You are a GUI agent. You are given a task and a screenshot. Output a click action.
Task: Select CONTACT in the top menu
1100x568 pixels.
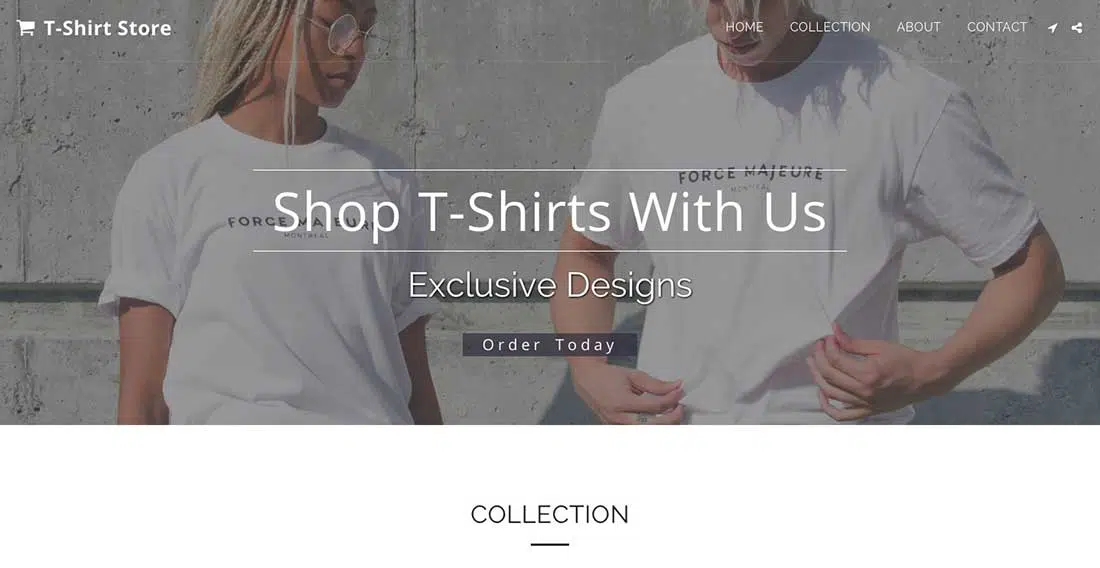tap(997, 27)
